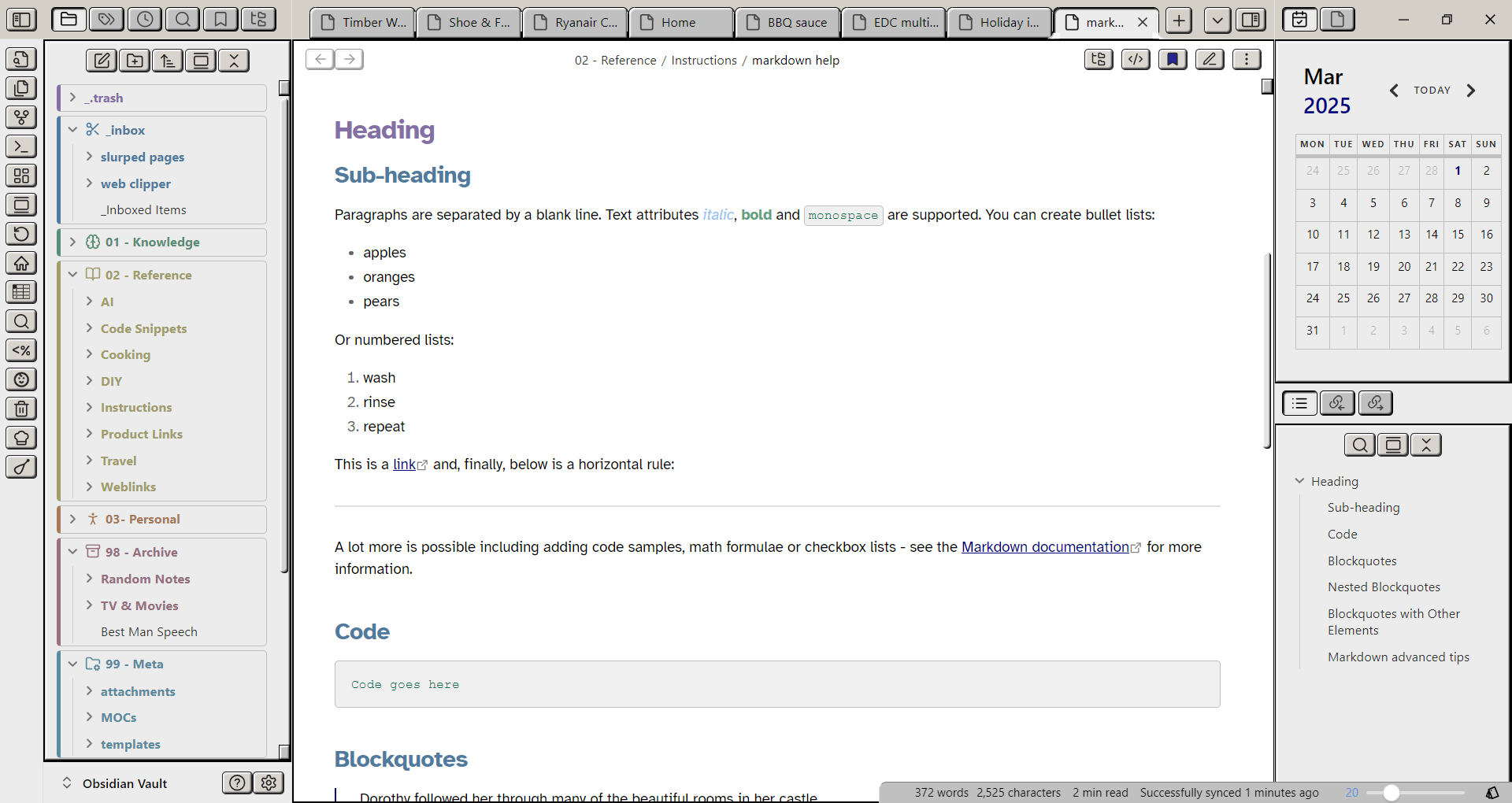The height and width of the screenshot is (803, 1512).
Task: Adjust the zoom level slider in status bar
Action: point(1416,793)
